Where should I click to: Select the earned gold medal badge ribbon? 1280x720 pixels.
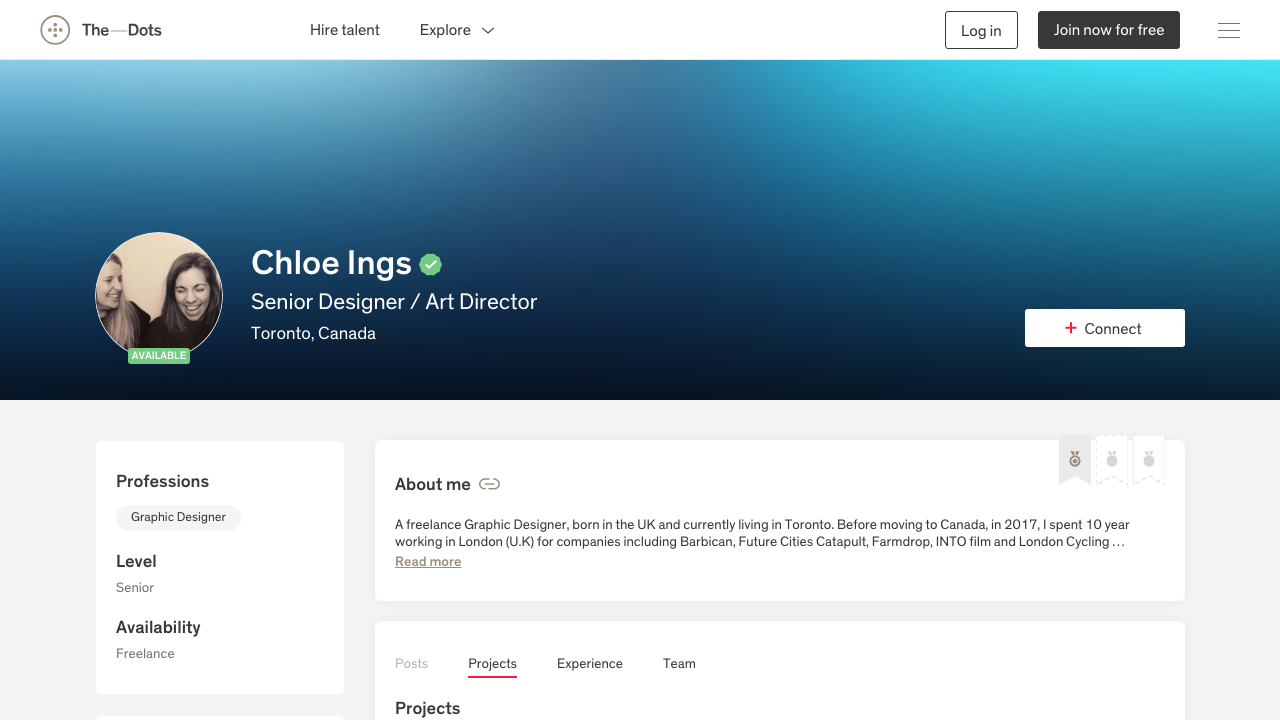click(x=1074, y=459)
